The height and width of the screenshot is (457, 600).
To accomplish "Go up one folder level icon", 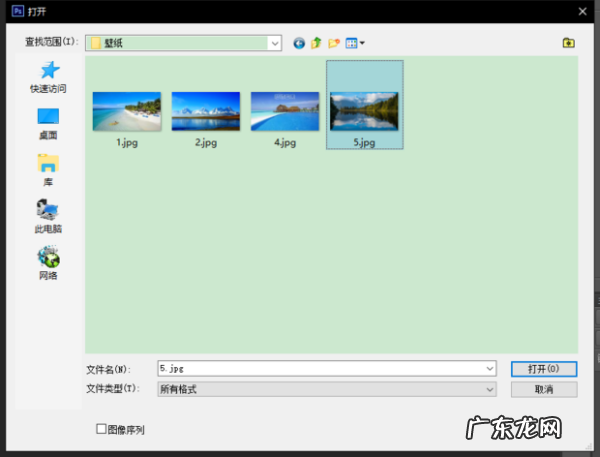I will click(x=316, y=43).
